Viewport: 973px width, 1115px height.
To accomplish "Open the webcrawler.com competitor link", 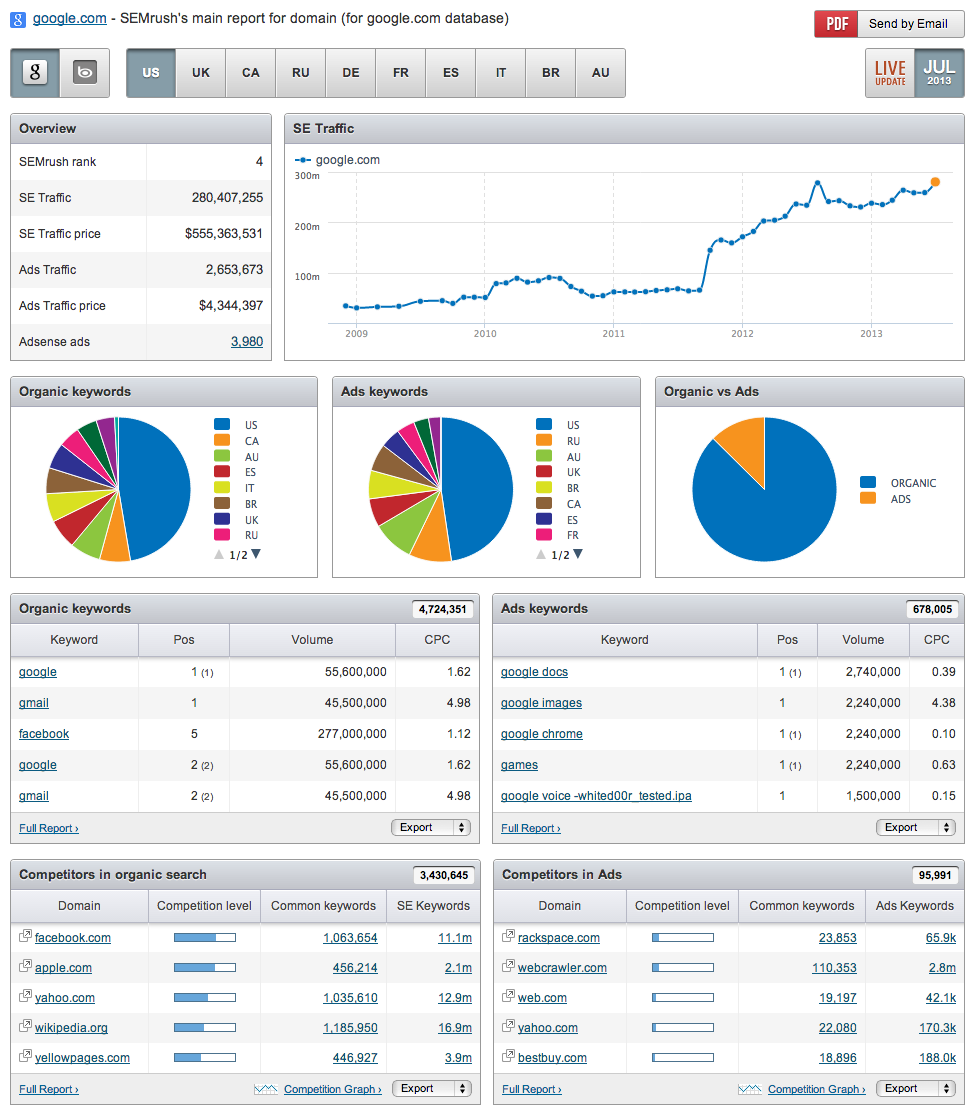I will (x=562, y=967).
